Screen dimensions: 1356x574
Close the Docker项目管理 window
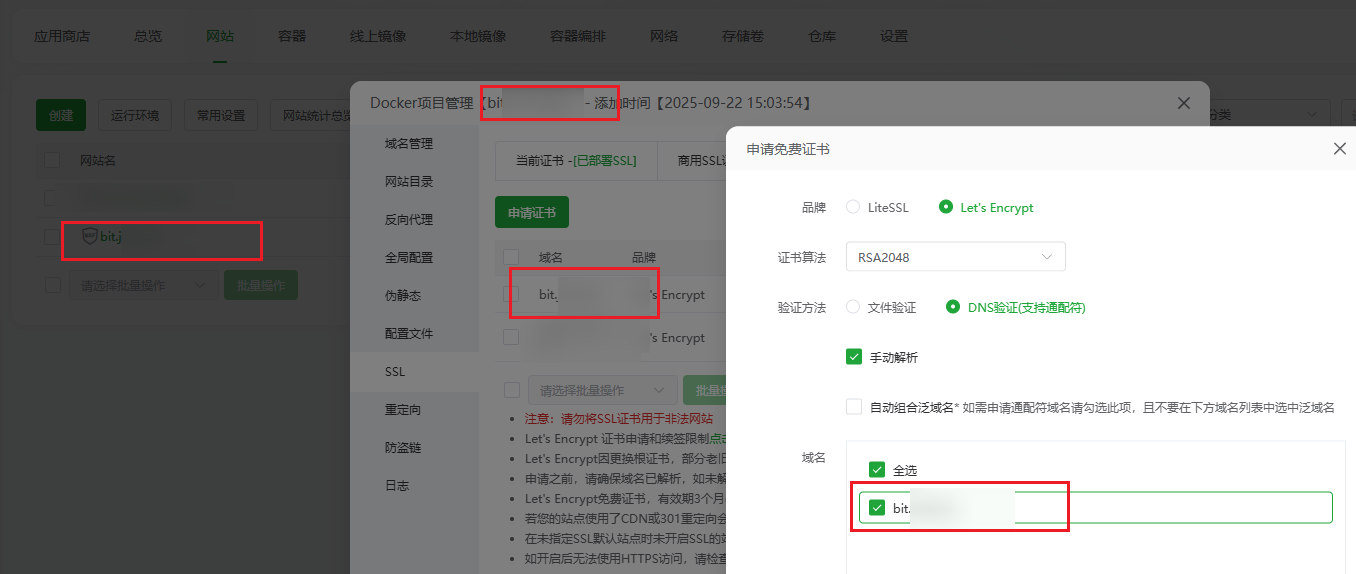point(1184,103)
